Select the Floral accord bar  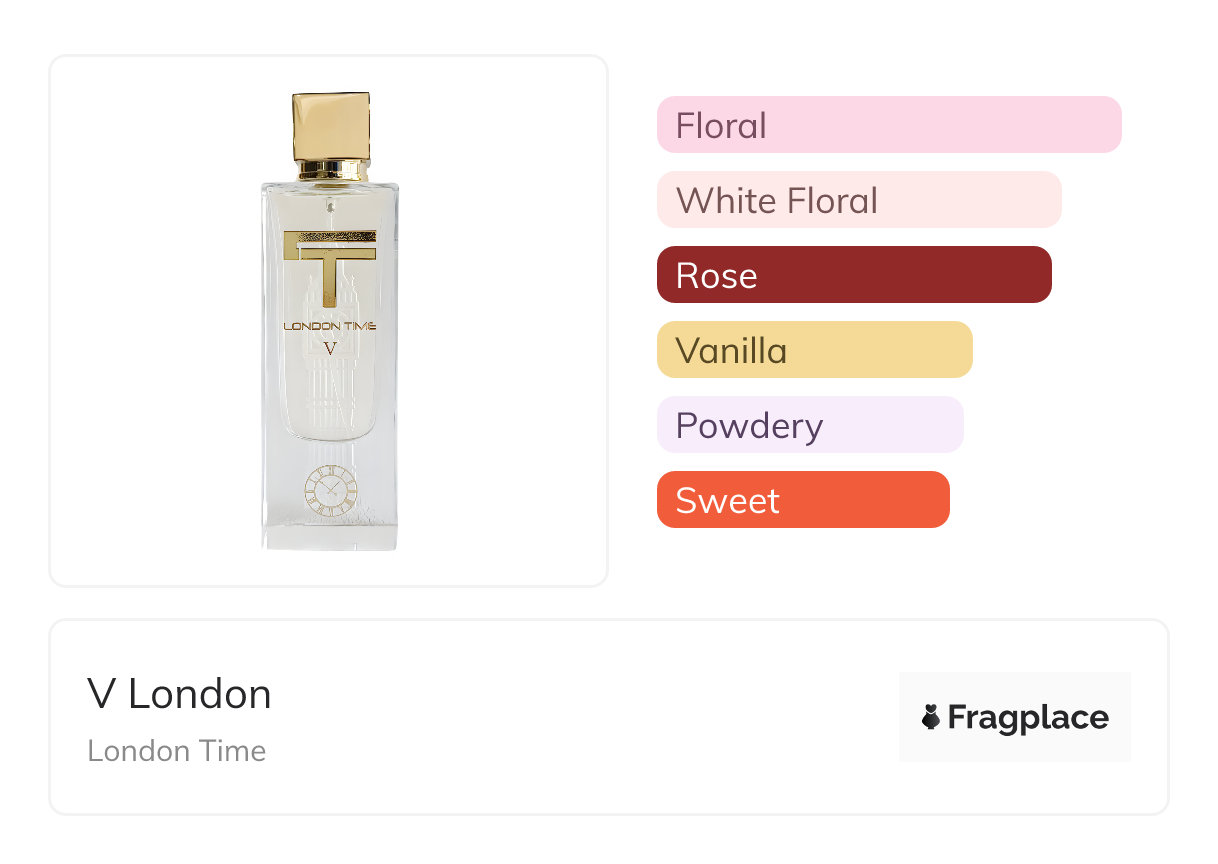click(x=888, y=125)
